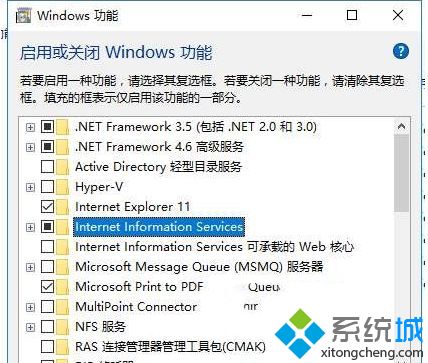
Task: Click folder icon beside NFS 服务
Action: 62,327
